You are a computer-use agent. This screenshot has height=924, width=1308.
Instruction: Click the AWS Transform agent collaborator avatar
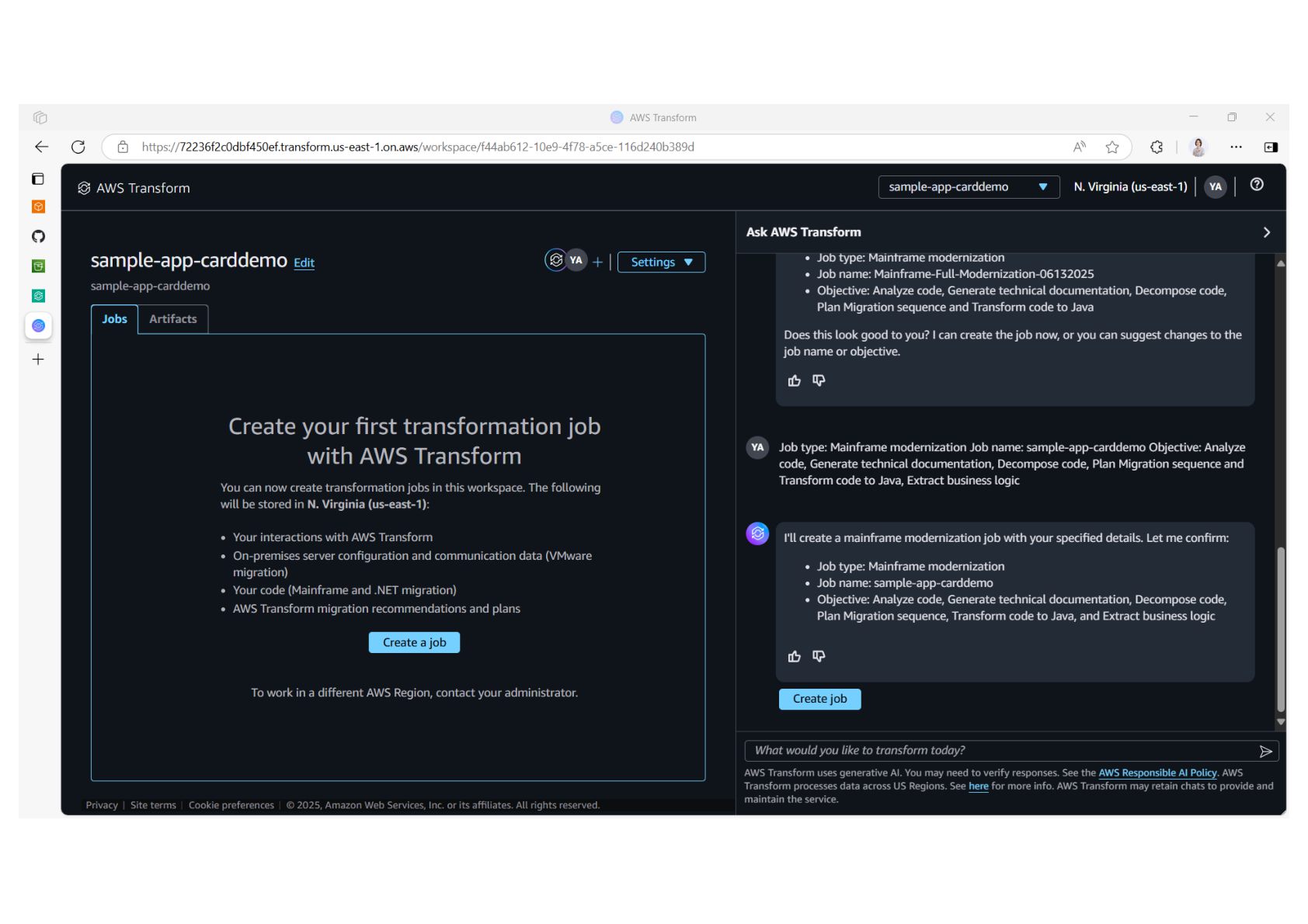click(x=555, y=260)
